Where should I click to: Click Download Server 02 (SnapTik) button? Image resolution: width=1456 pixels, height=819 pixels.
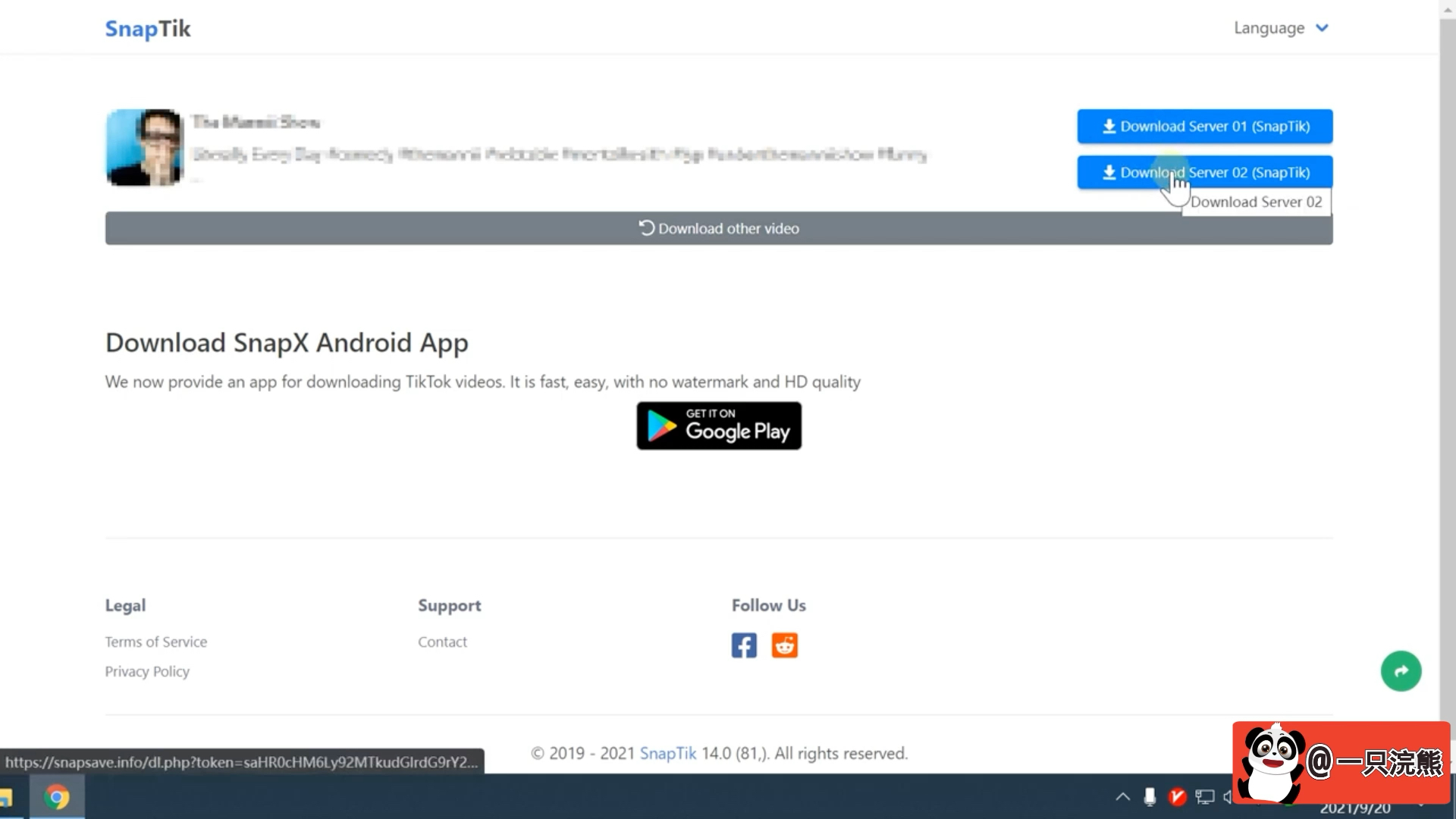coord(1204,172)
